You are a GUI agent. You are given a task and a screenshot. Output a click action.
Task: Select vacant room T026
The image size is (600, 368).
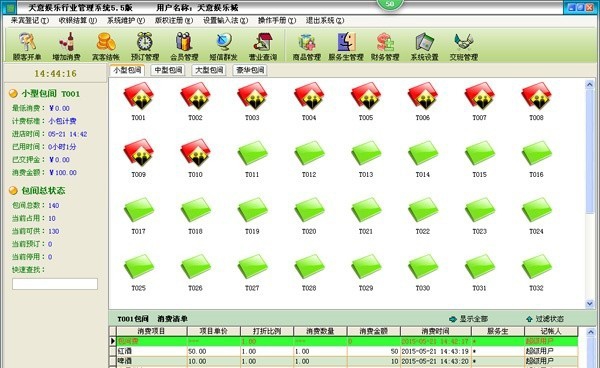tap(195, 272)
